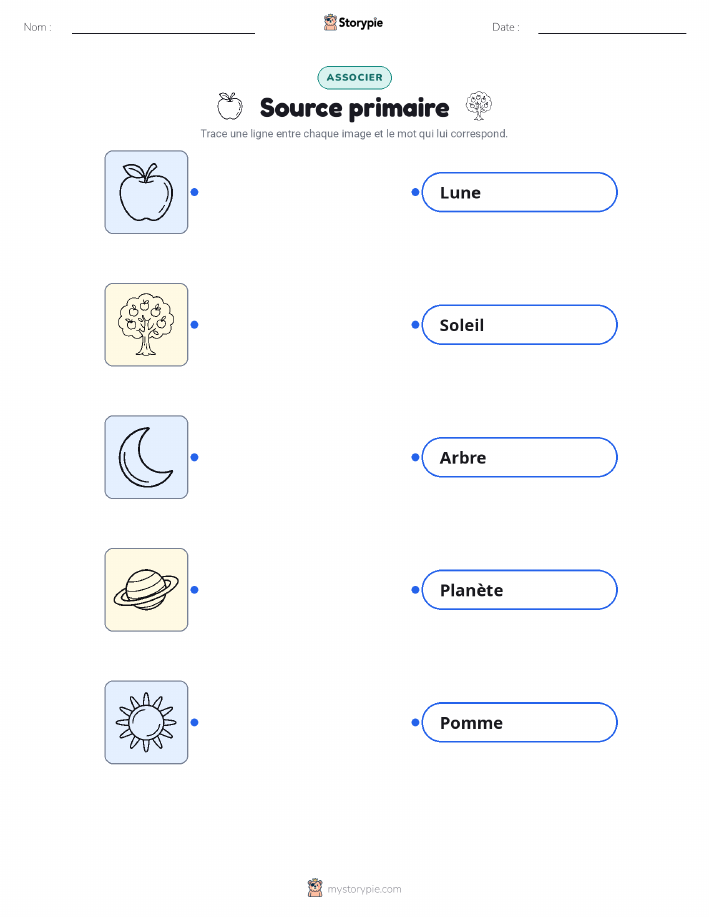Click the bear icon in footer
Viewport: 709px width, 917px height.
pos(315,888)
